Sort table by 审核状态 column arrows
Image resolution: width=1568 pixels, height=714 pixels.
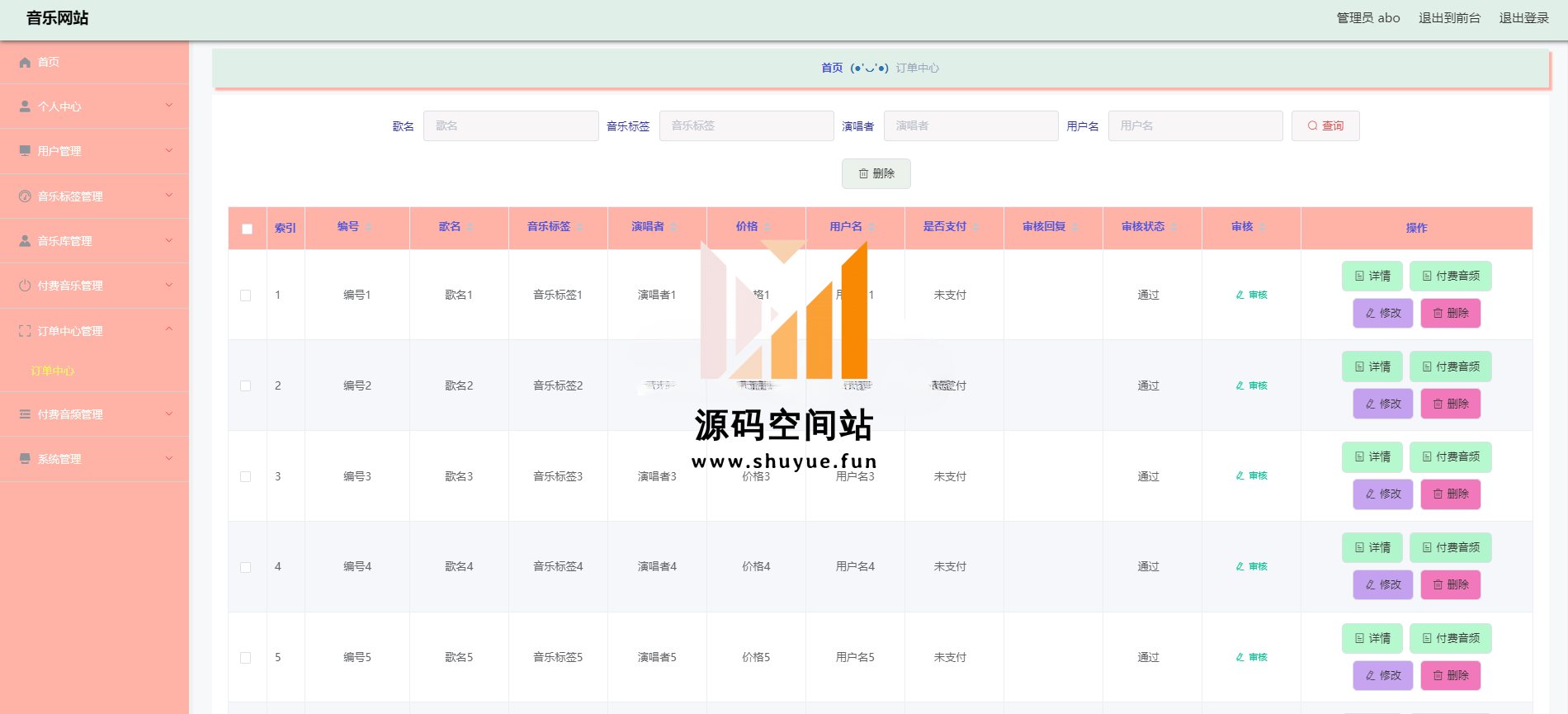tap(1174, 227)
